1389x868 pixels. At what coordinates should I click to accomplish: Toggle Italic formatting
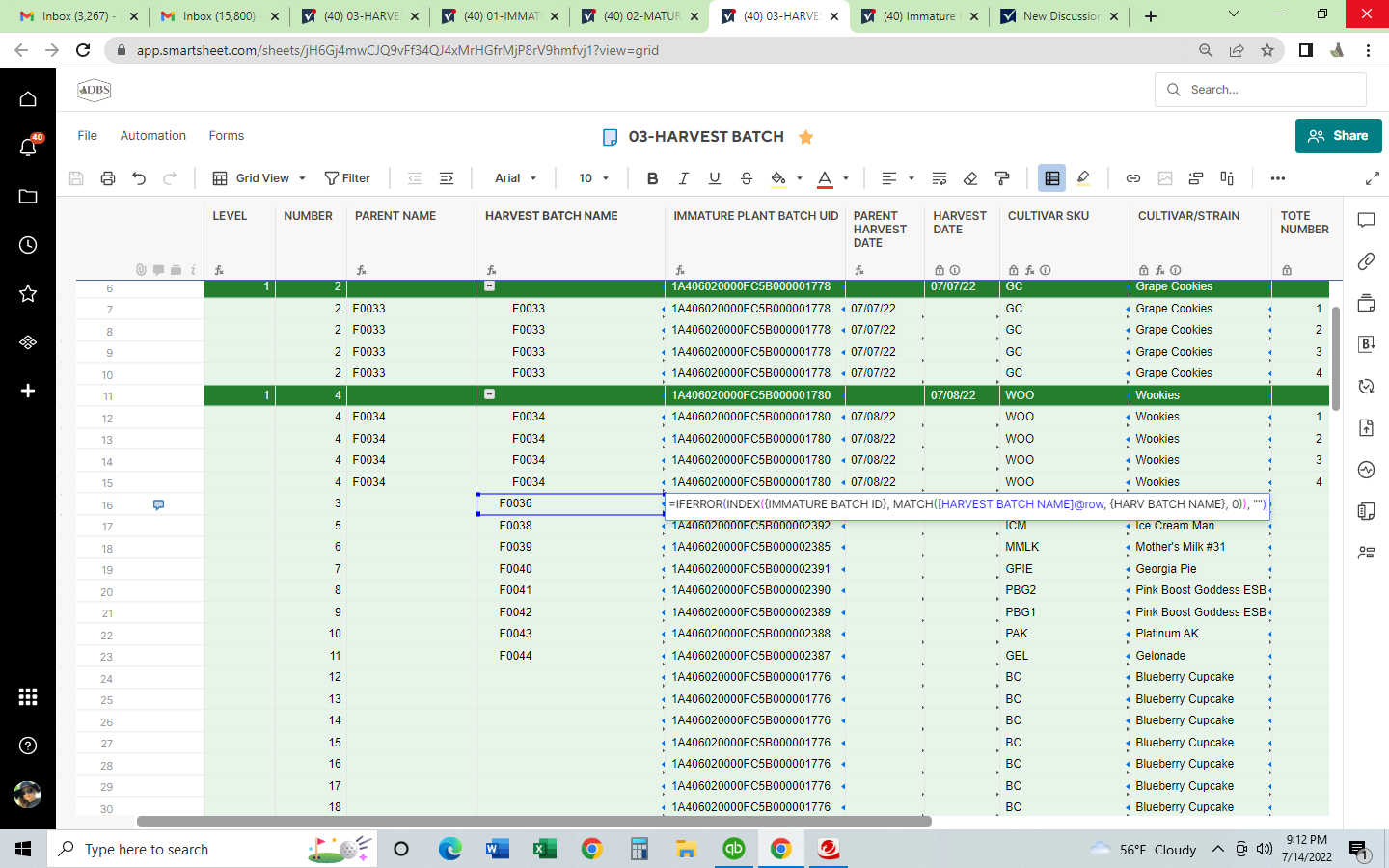coord(683,178)
